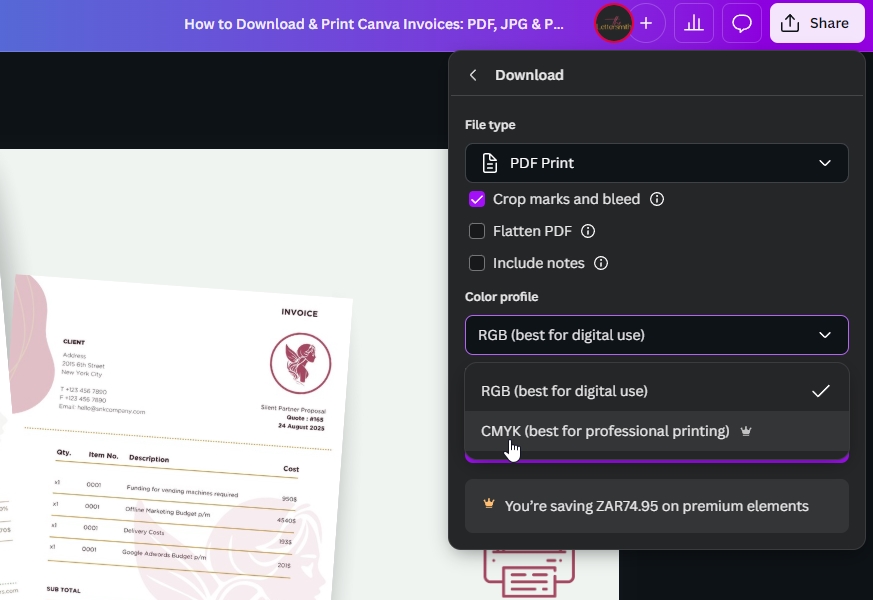Viewport: 873px width, 600px height.
Task: Click the design title to rename it
Action: [373, 23]
